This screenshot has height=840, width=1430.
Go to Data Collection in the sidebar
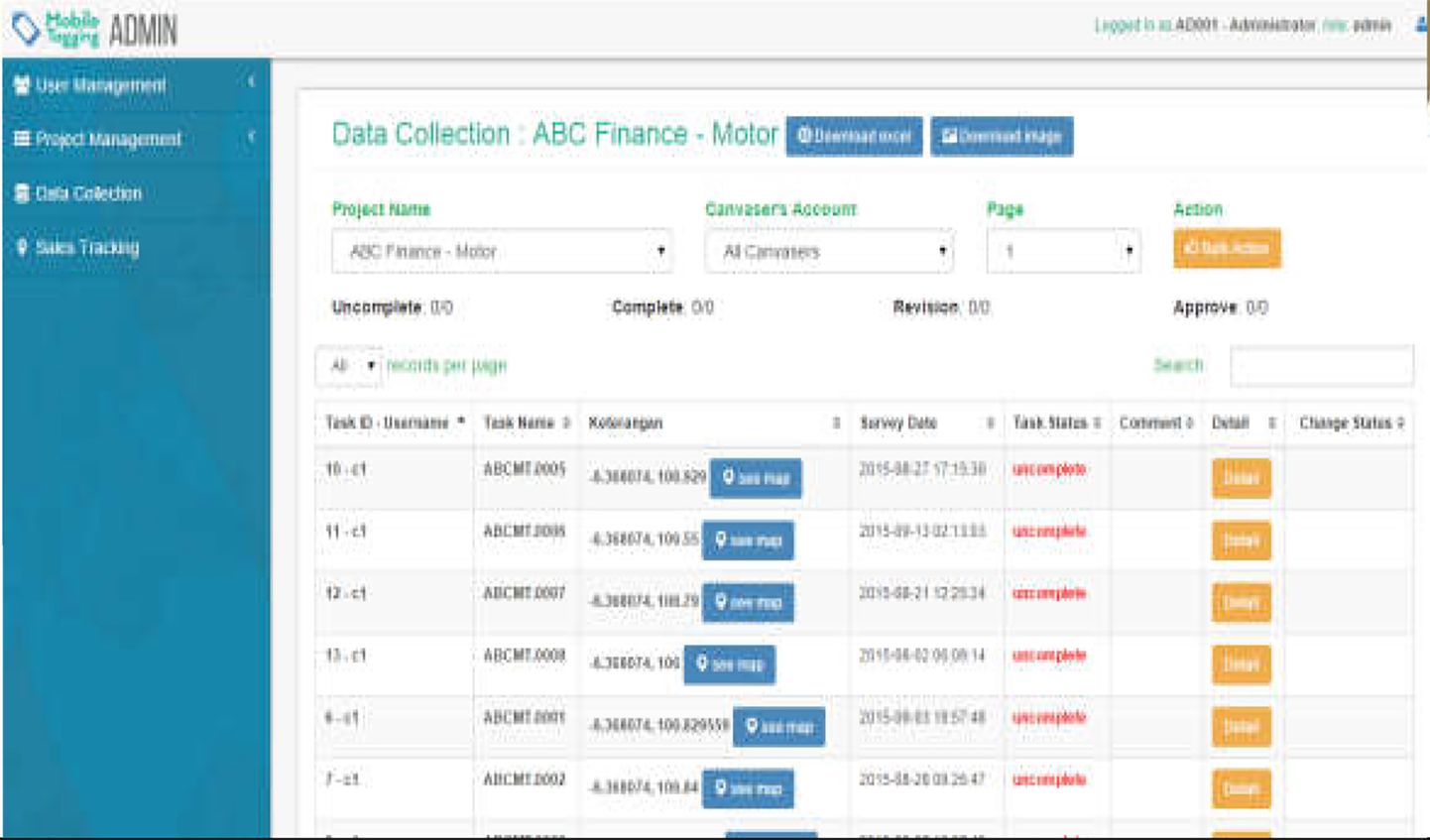[88, 193]
